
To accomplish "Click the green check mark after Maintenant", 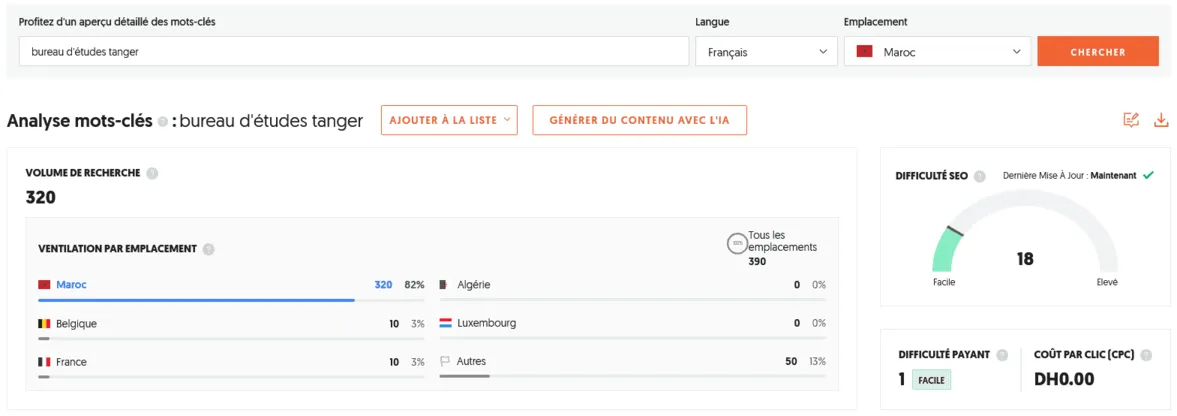I will click(1148, 176).
